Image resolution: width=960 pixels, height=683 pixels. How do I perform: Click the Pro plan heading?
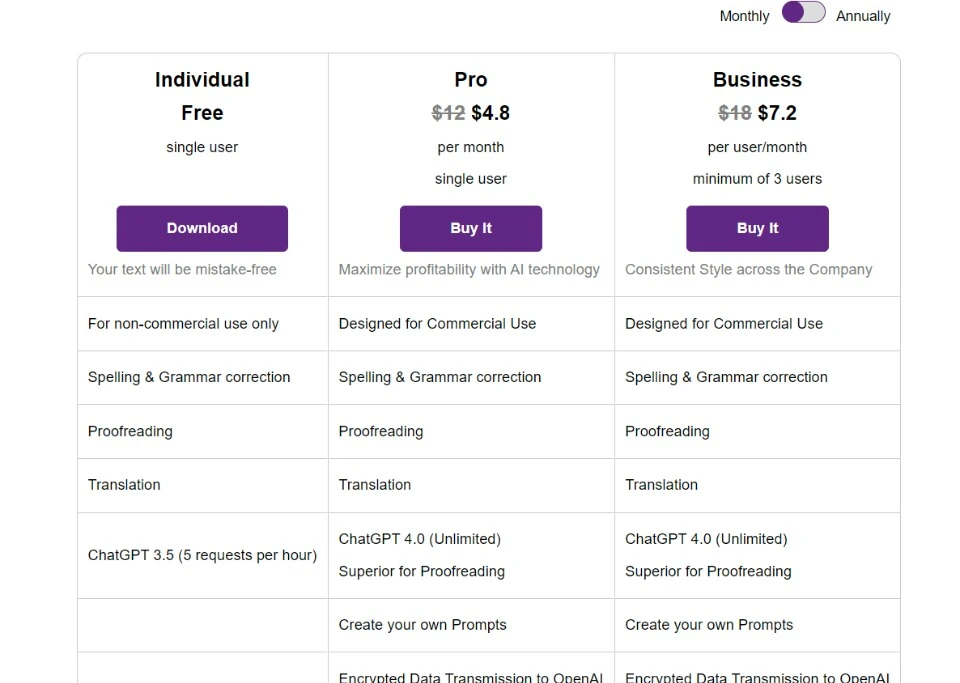[x=471, y=80]
